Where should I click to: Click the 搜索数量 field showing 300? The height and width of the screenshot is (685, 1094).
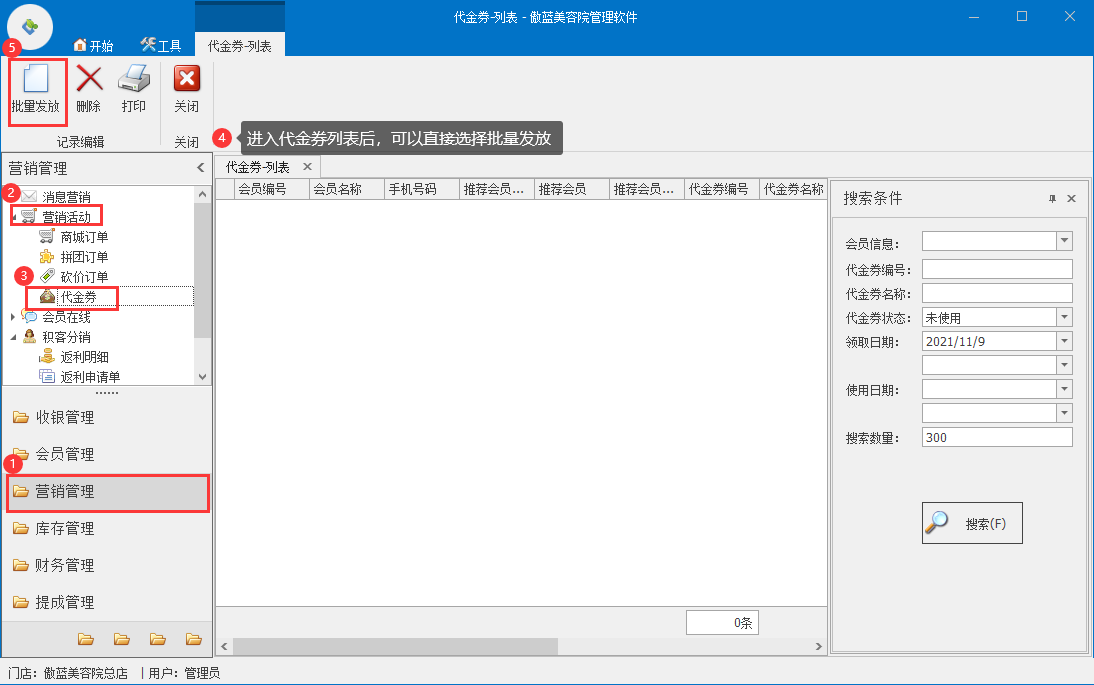click(x=997, y=437)
